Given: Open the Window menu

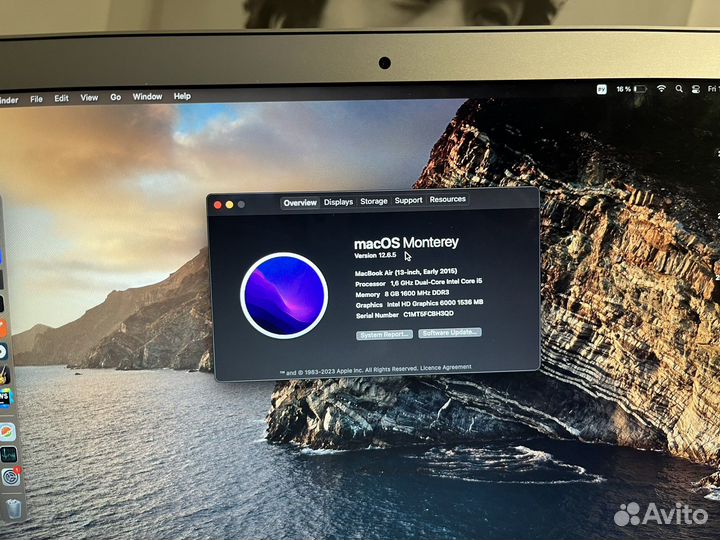Looking at the screenshot, I should point(147,96).
